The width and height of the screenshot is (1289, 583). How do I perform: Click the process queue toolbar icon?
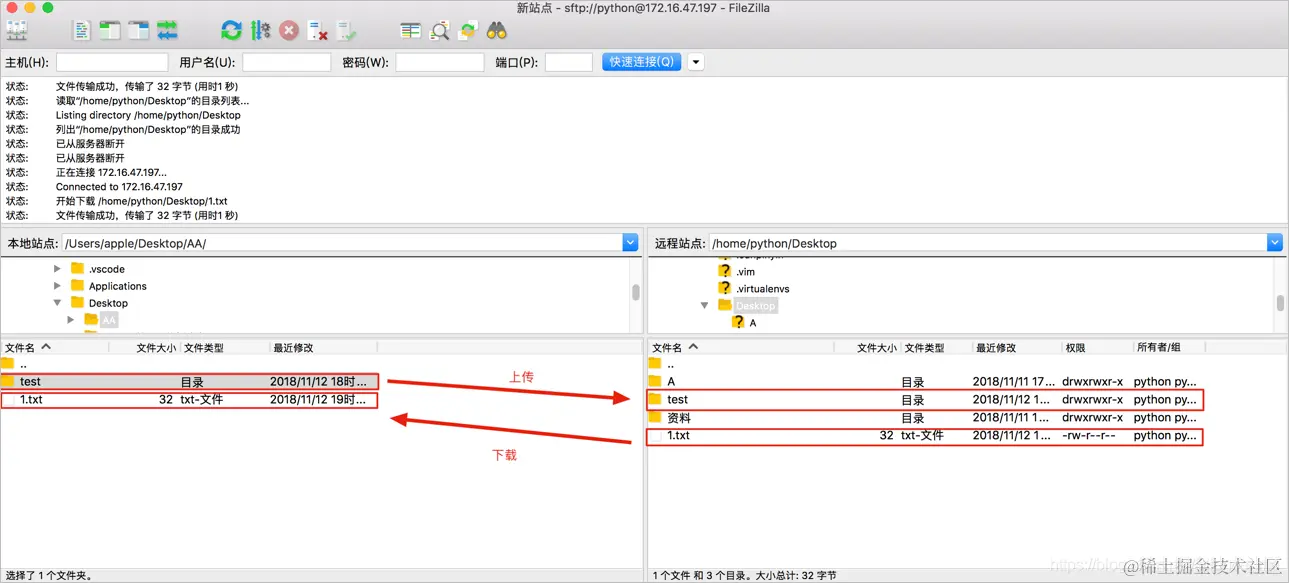(x=260, y=31)
